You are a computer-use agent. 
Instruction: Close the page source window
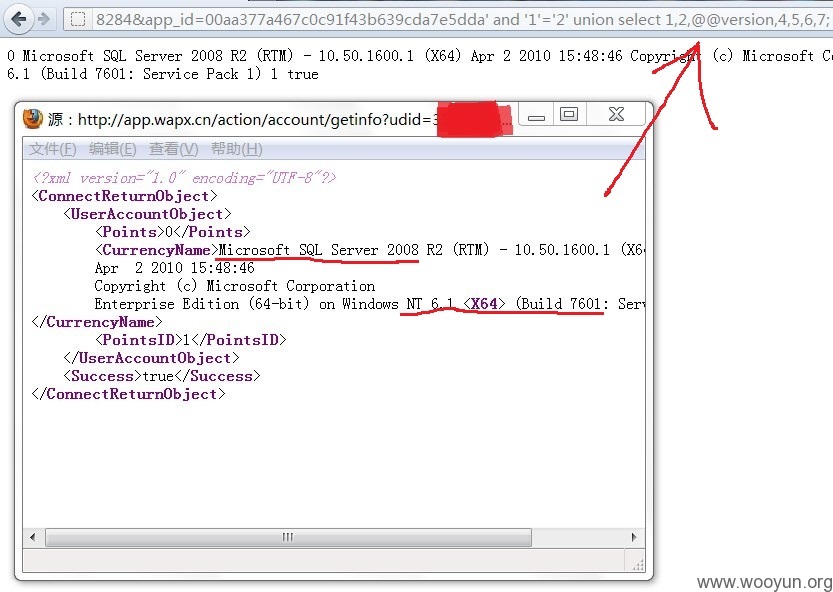pos(616,114)
